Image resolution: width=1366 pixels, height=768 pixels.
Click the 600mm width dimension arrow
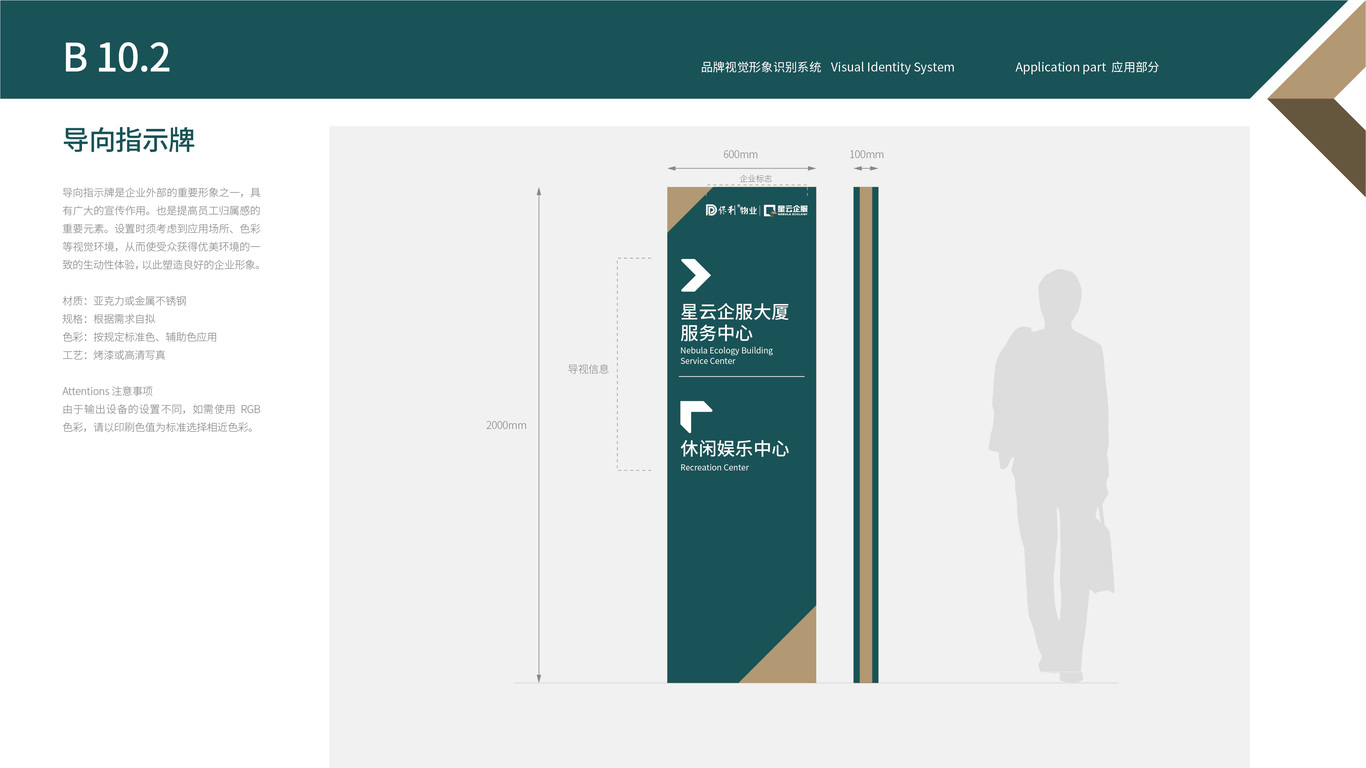pos(742,168)
